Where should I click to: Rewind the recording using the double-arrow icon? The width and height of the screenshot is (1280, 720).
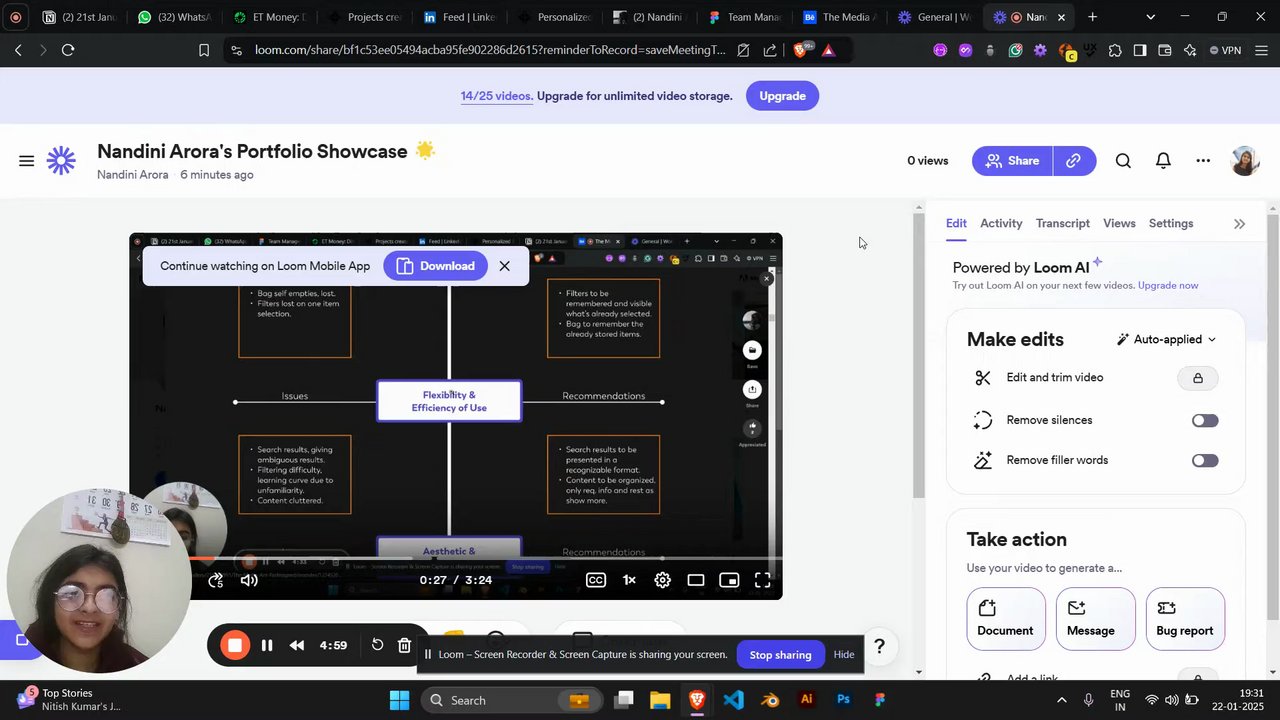[297, 646]
